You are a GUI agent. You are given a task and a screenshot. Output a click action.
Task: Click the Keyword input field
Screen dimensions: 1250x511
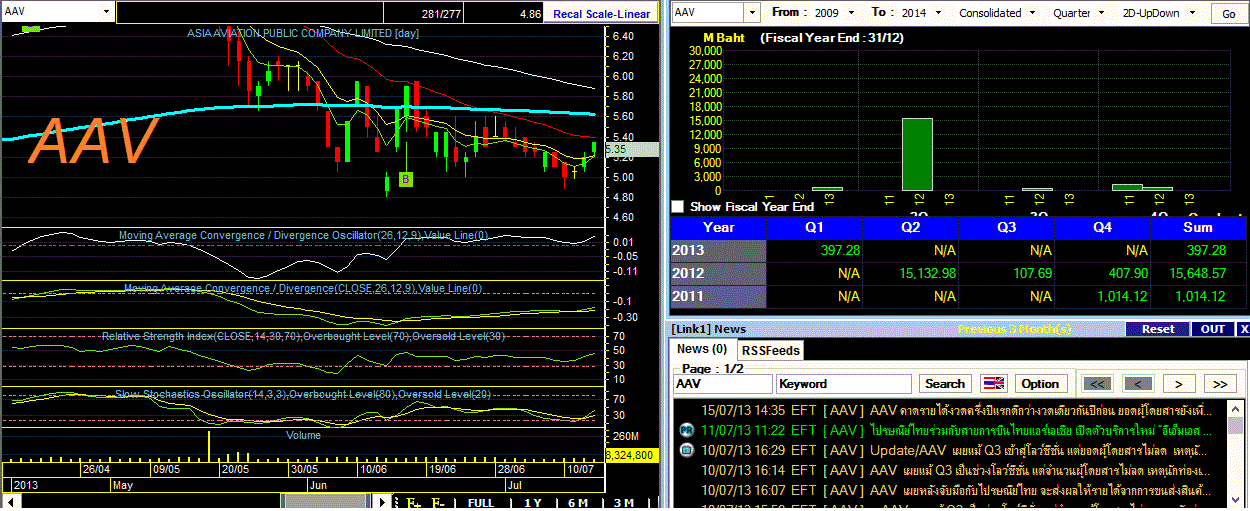(x=844, y=384)
